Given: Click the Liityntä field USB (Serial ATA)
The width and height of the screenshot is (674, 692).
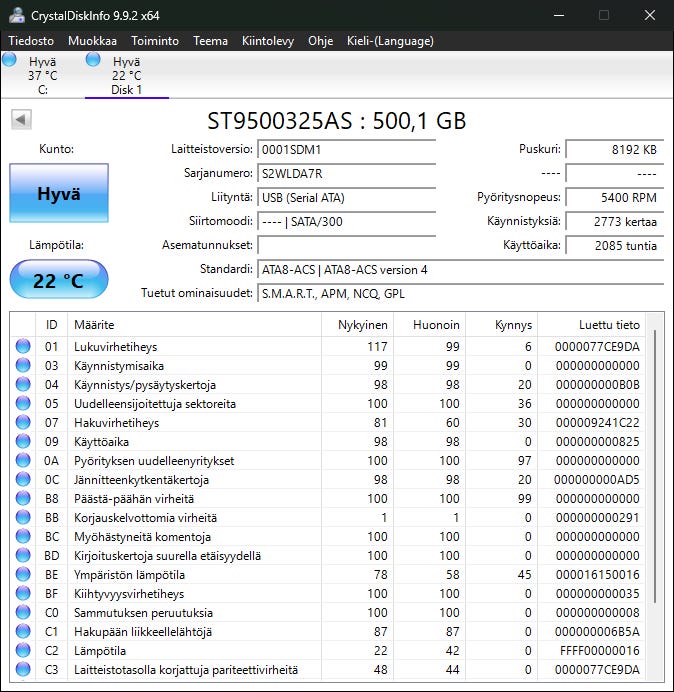Looking at the screenshot, I should (346, 197).
